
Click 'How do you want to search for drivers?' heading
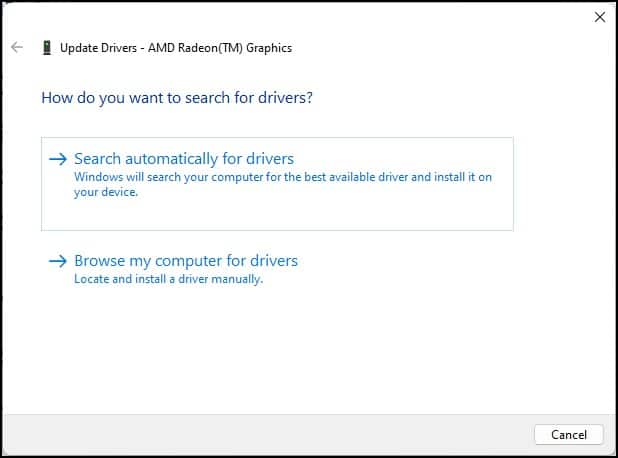click(177, 98)
